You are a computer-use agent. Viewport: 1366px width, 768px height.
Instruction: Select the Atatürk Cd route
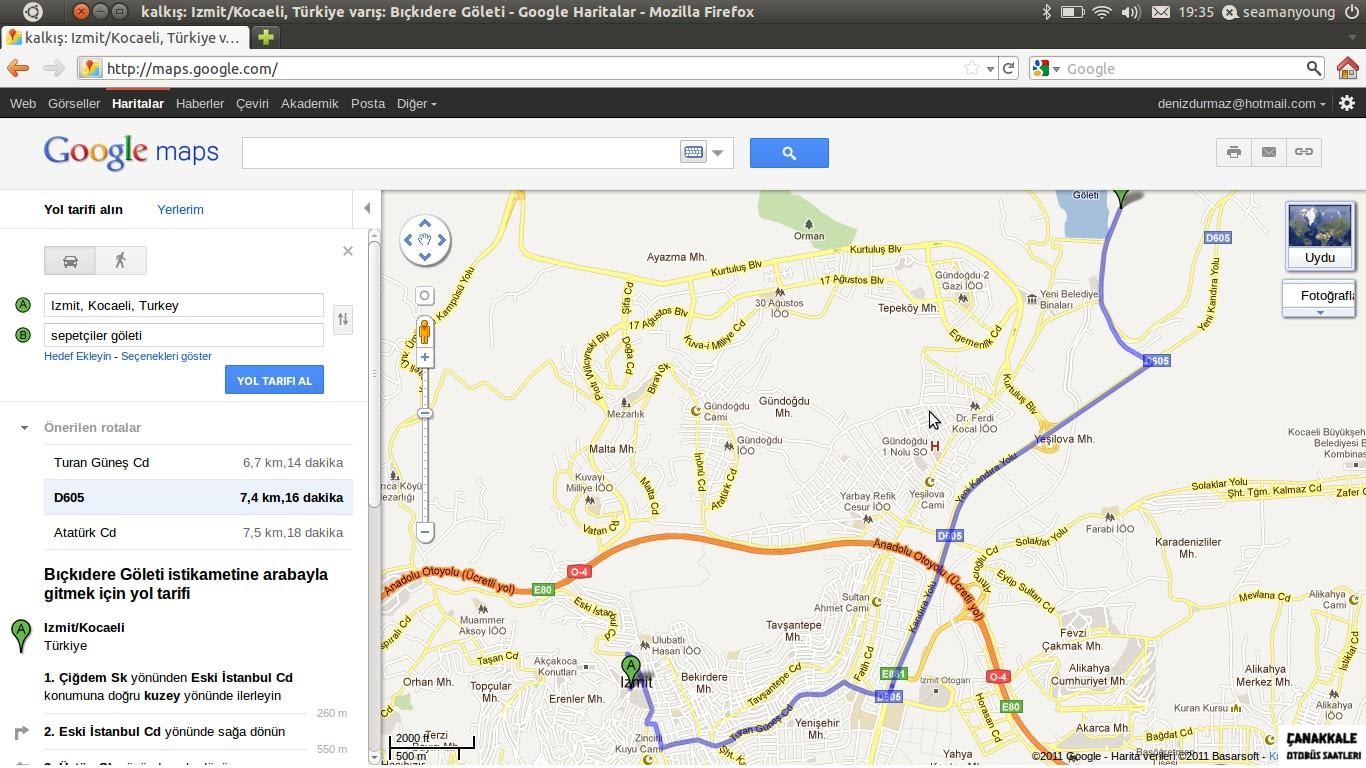click(x=198, y=532)
